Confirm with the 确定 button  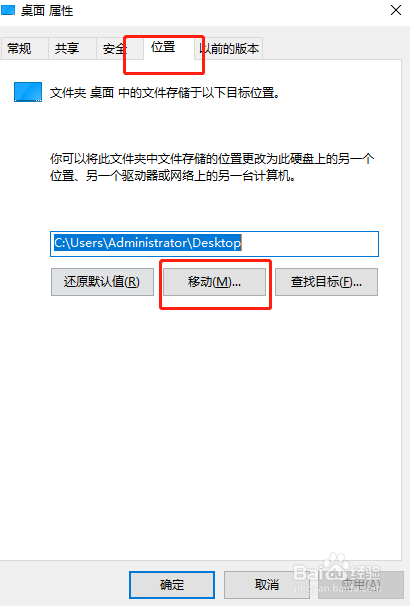coord(172,585)
